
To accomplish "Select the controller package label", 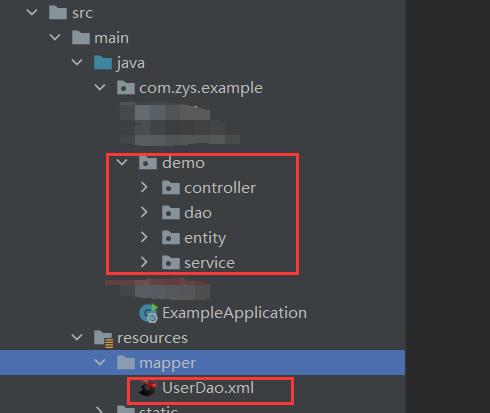I will pos(220,188).
